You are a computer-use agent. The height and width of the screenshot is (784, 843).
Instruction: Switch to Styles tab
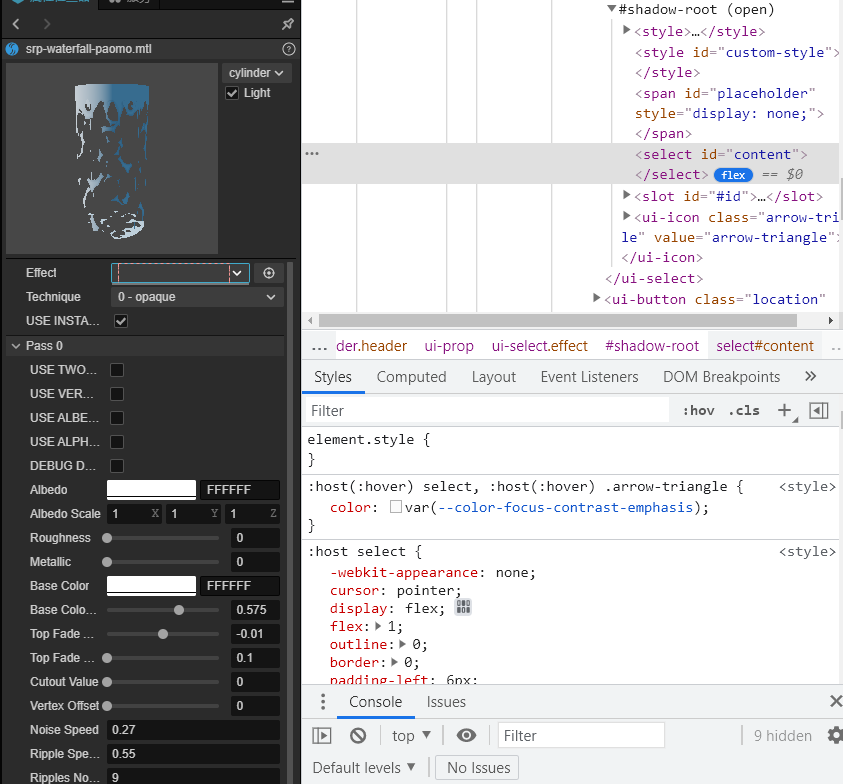pos(333,377)
